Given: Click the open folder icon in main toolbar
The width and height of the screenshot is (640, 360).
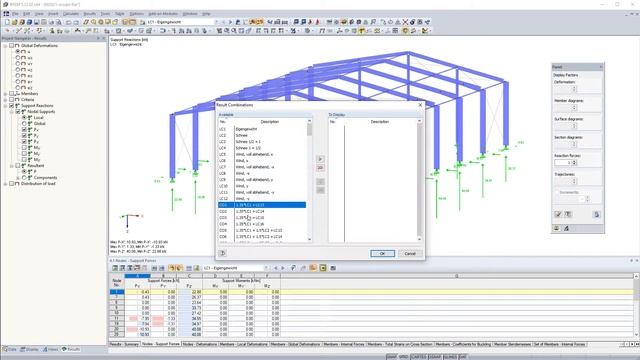Looking at the screenshot, I should click(x=14, y=22).
